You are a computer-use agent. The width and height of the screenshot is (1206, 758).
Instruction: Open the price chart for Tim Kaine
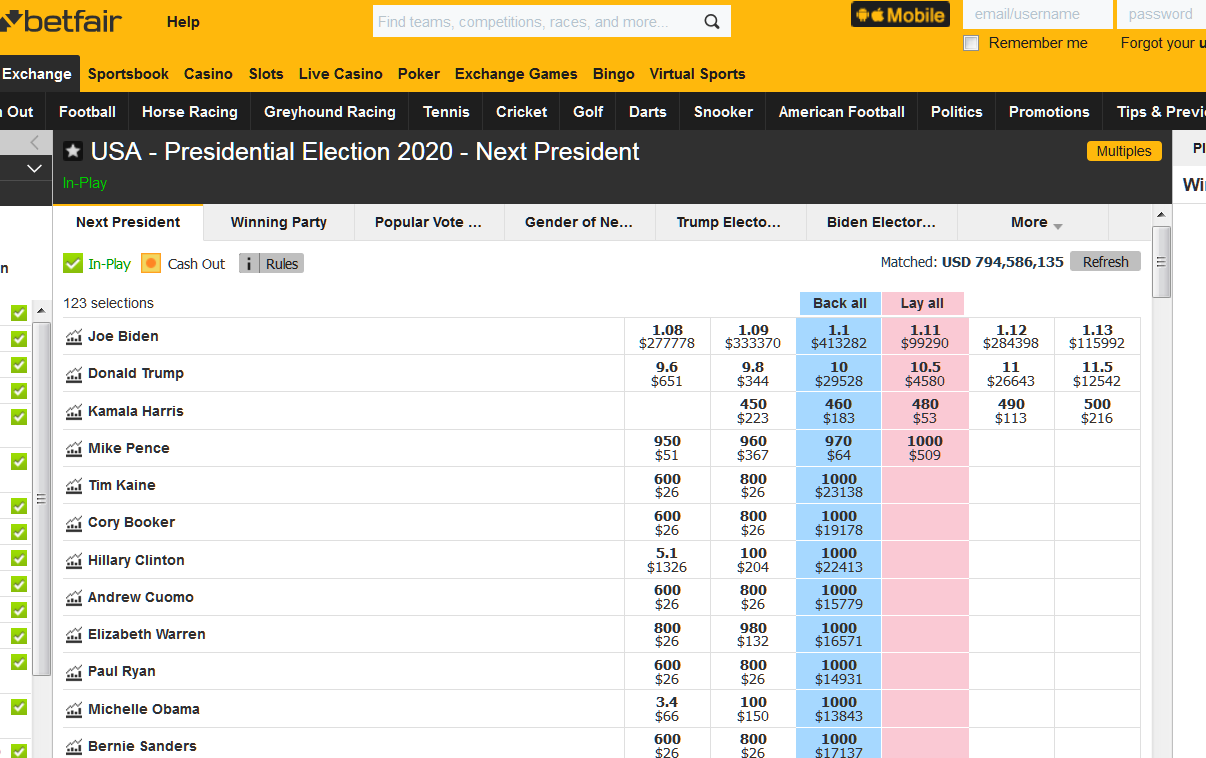coord(73,486)
